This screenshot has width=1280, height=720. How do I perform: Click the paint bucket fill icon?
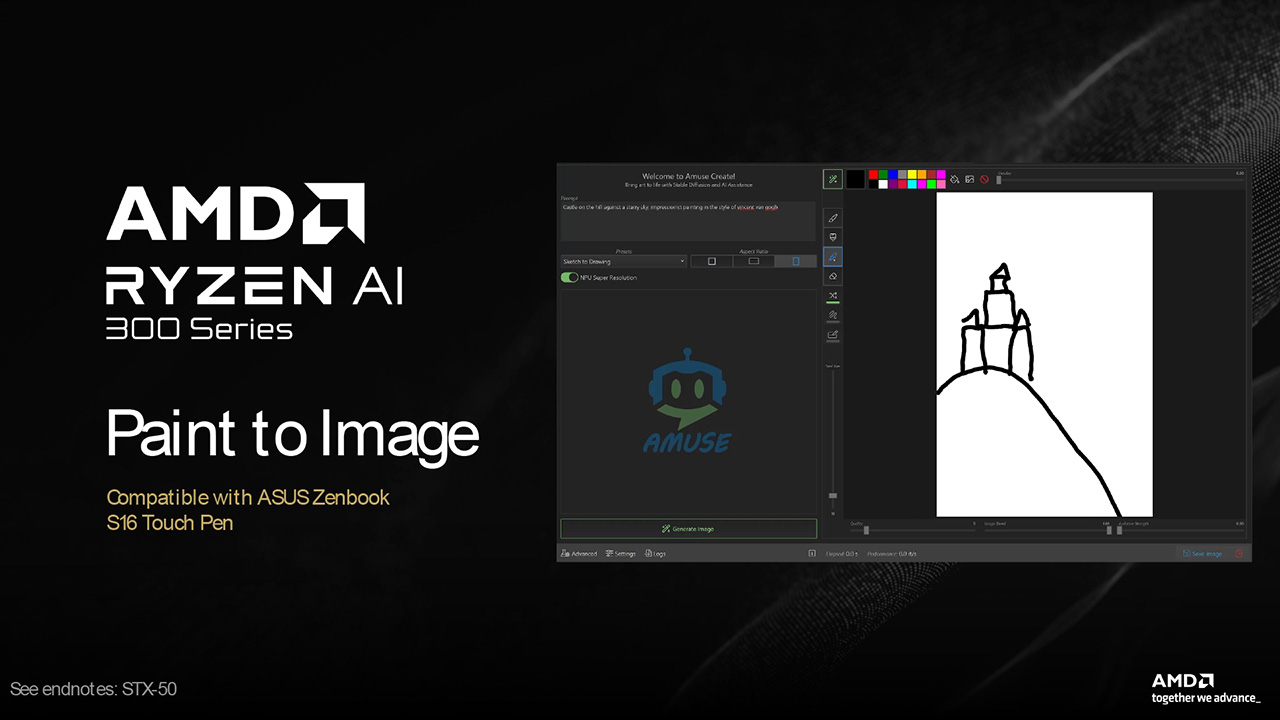click(x=954, y=179)
